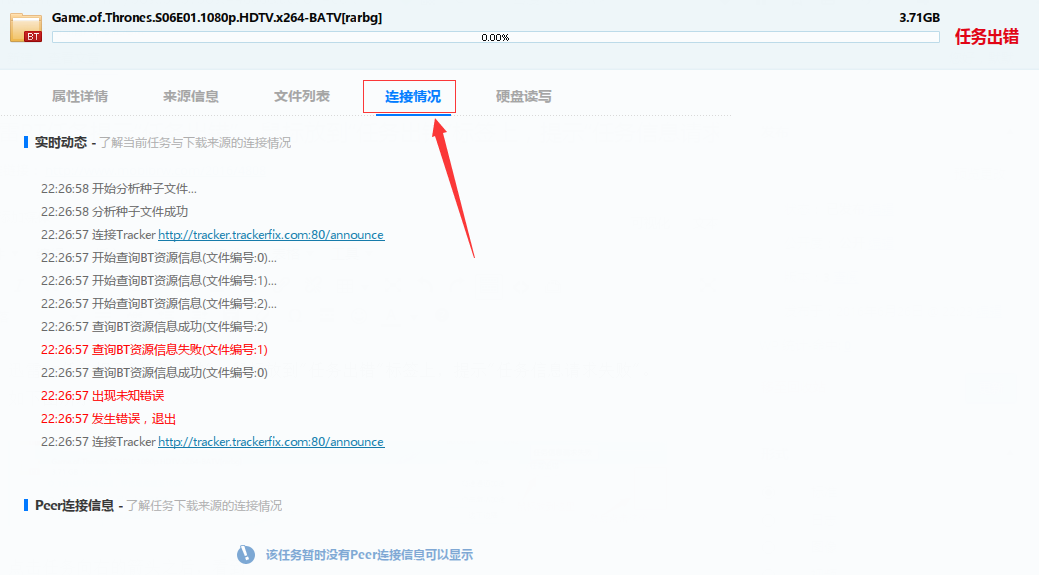Click the 实时动态 section heading
Image resolution: width=1039 pixels, height=575 pixels.
(x=61, y=143)
